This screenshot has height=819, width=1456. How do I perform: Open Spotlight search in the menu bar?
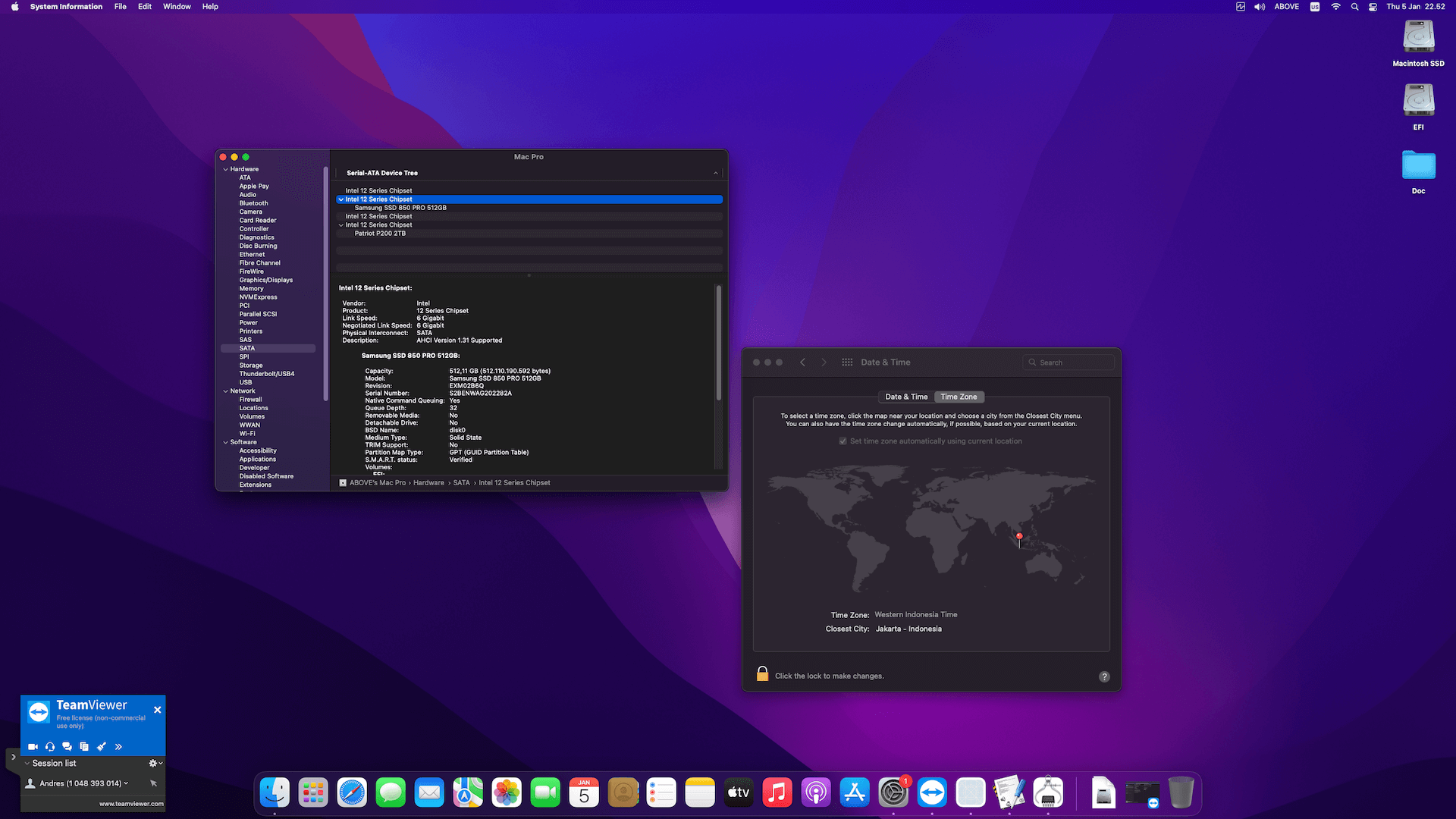click(x=1354, y=7)
